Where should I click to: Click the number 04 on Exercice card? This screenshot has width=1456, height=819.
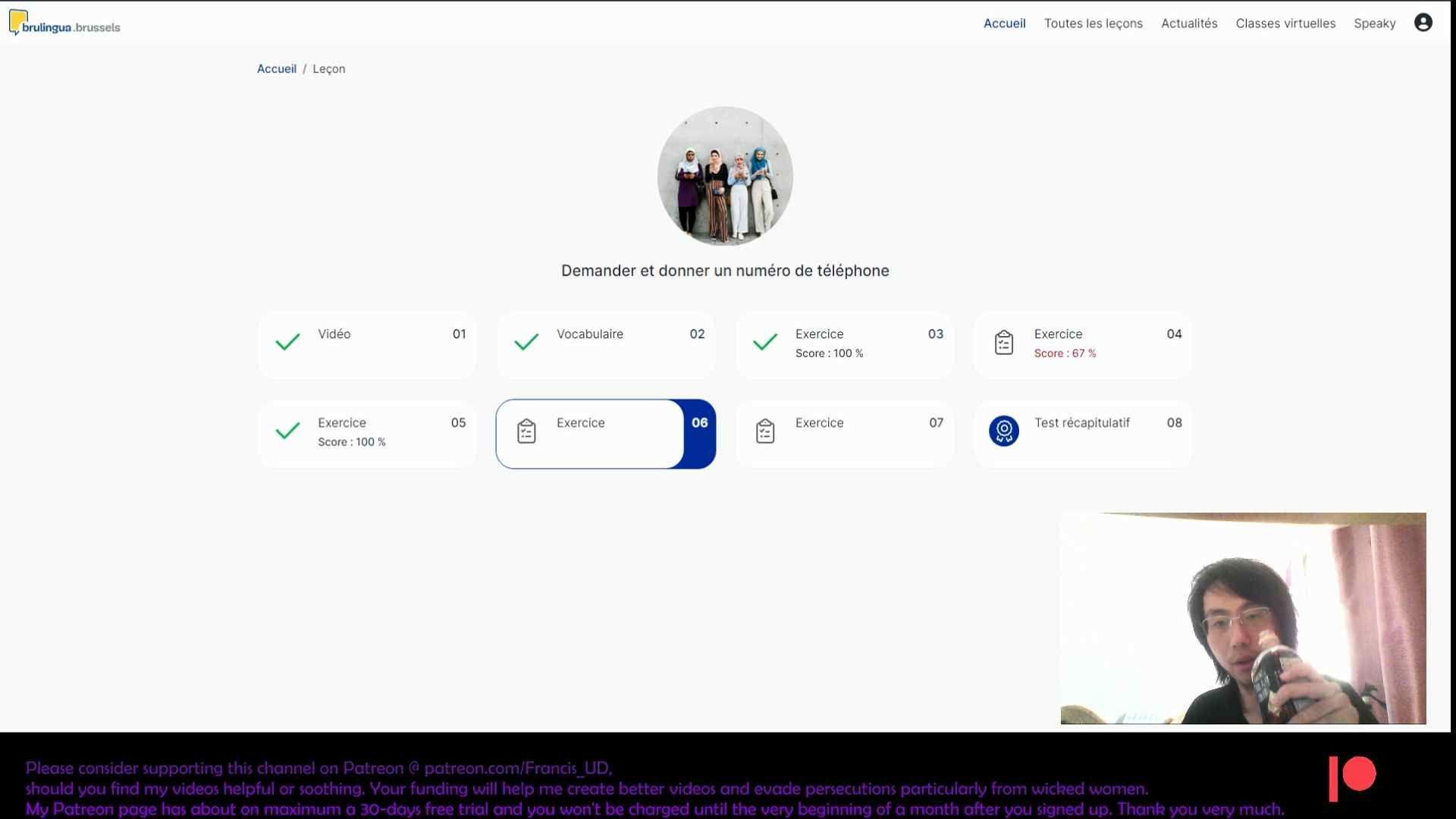point(1174,334)
